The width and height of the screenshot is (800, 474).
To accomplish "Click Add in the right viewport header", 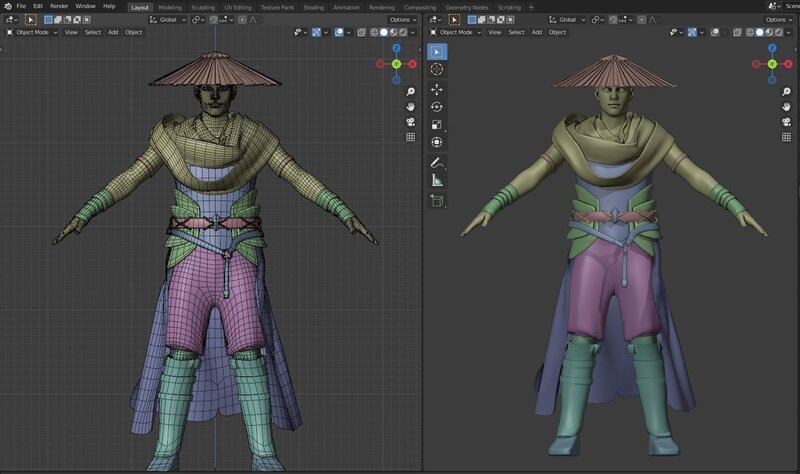I will 537,32.
